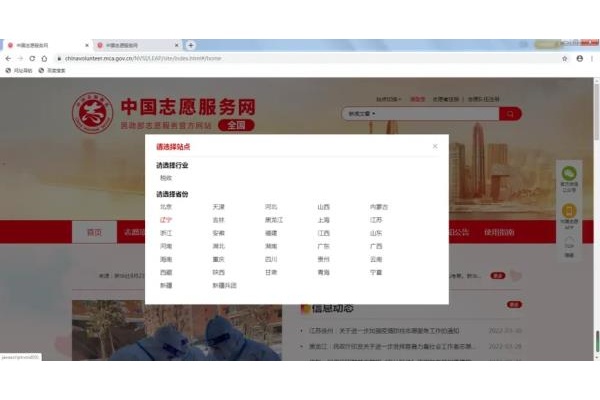Select 浙江 in the province list

(x=166, y=233)
